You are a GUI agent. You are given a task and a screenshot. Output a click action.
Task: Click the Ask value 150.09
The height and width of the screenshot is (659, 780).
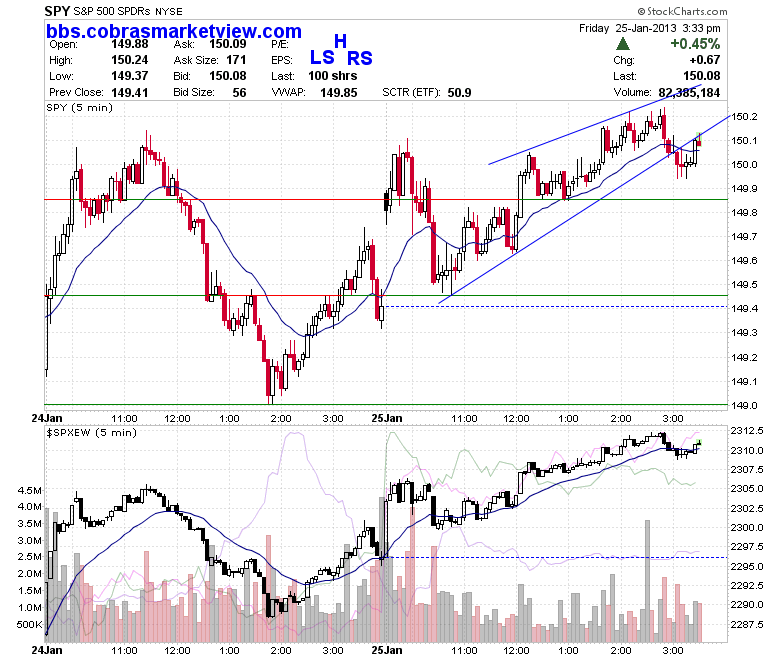(x=227, y=44)
